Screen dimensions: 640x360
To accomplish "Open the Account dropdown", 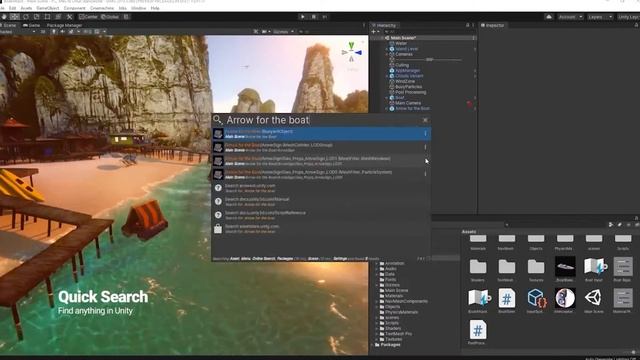I will (570, 17).
